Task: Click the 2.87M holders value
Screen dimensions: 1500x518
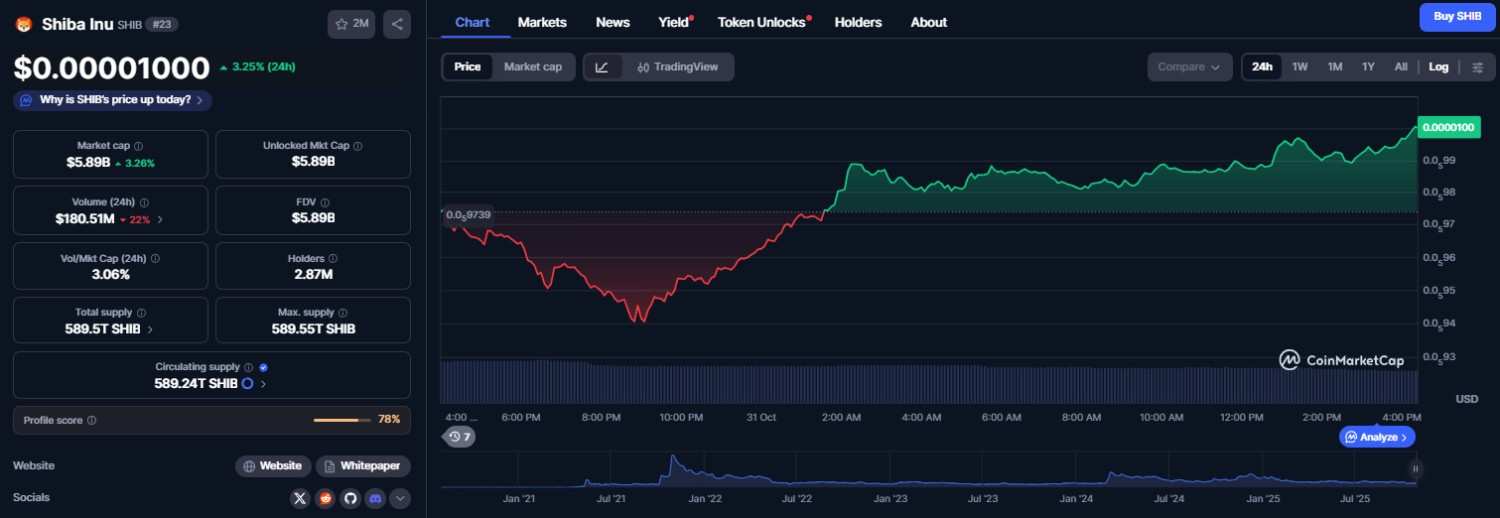Action: (x=313, y=274)
